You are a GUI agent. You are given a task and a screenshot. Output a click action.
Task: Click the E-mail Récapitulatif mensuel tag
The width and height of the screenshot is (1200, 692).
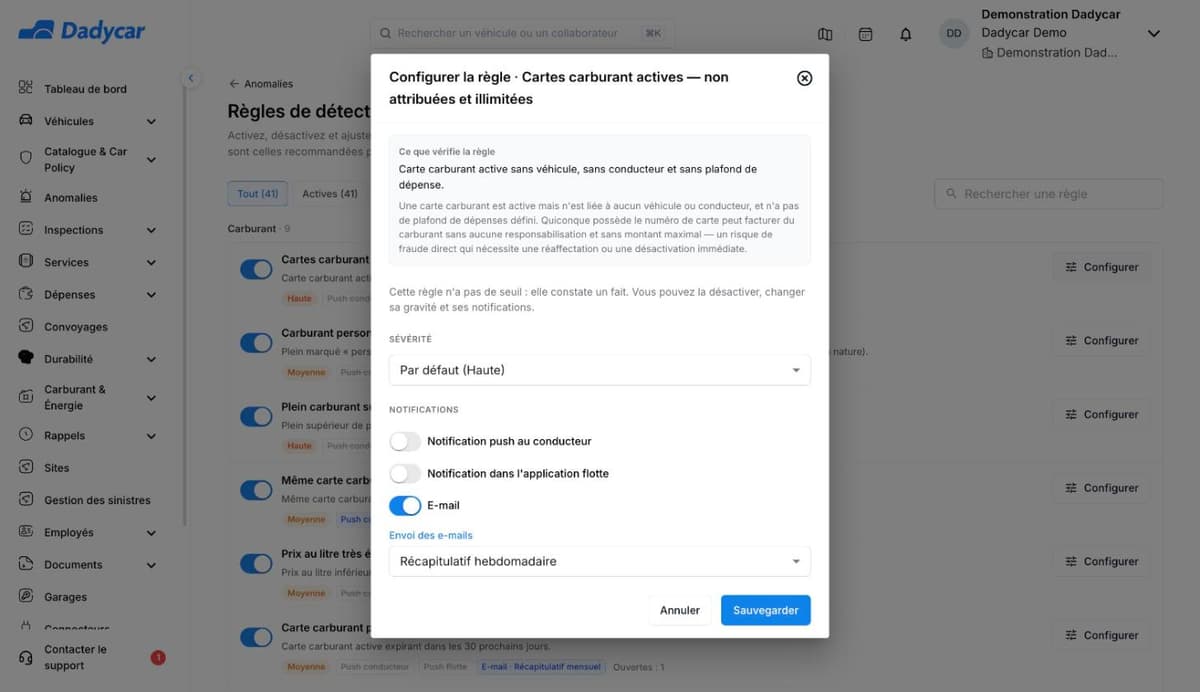[541, 667]
